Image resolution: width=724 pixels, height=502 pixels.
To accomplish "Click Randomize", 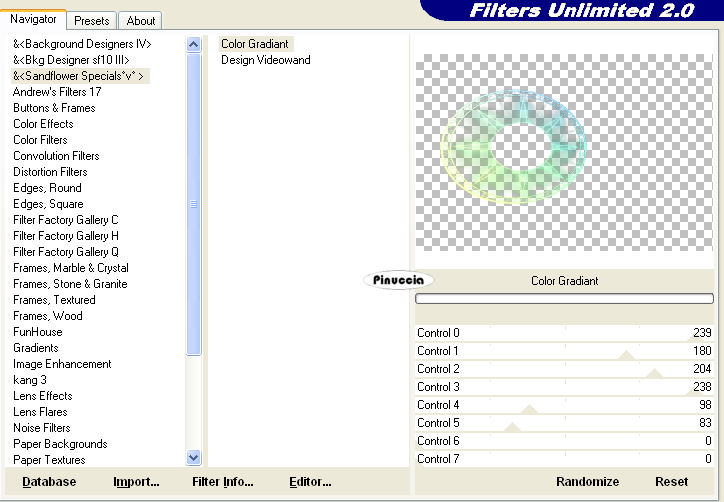I will (x=587, y=482).
